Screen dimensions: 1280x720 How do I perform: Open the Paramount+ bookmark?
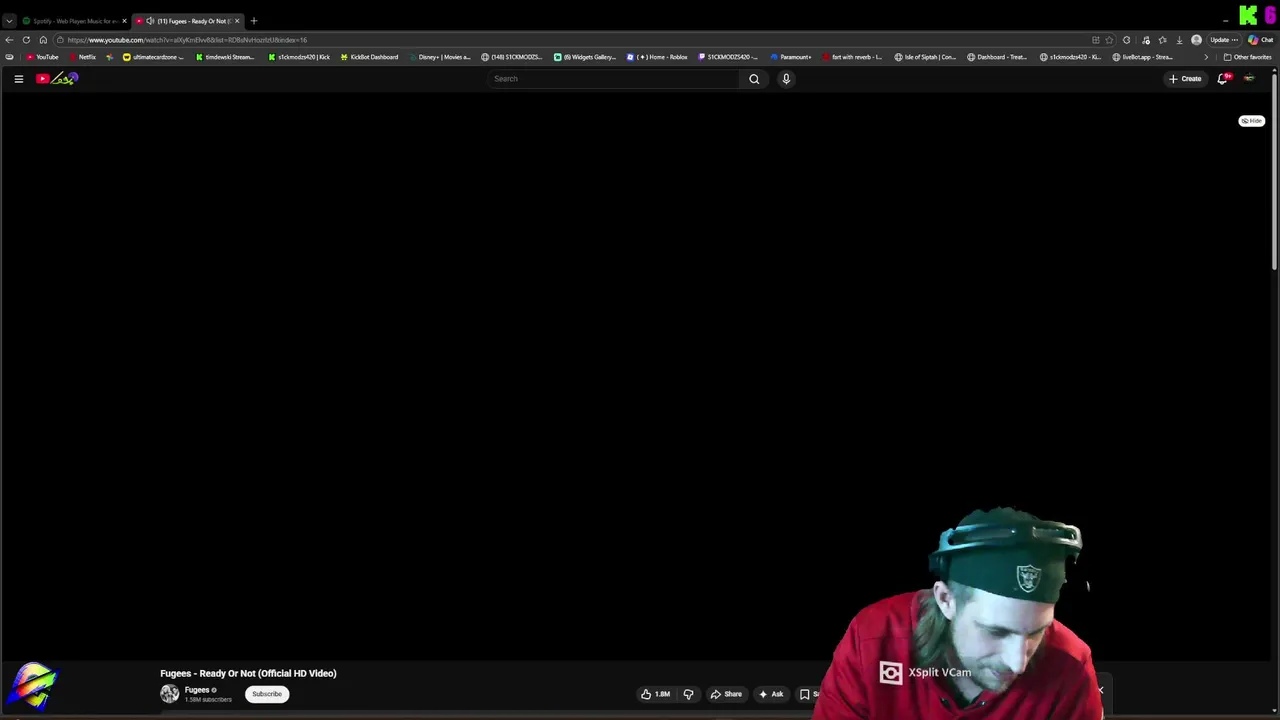791,57
